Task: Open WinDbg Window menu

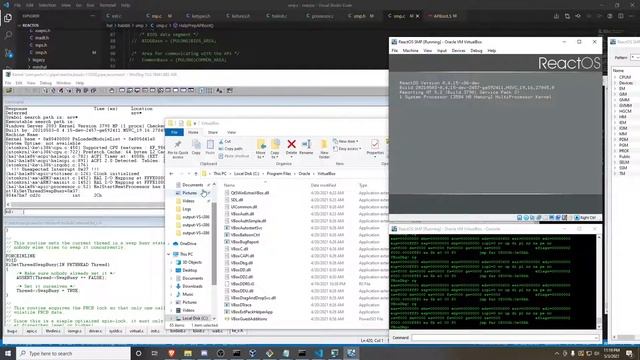Action: pyautogui.click(x=64, y=83)
